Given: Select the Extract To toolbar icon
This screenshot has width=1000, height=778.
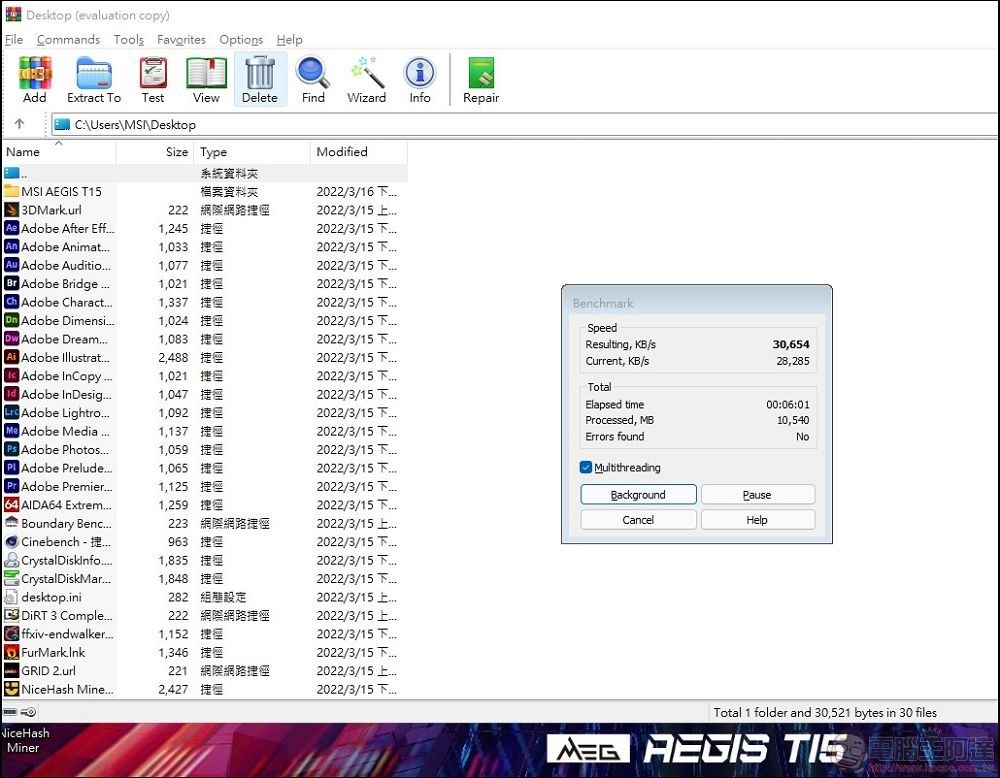Looking at the screenshot, I should click(x=93, y=80).
